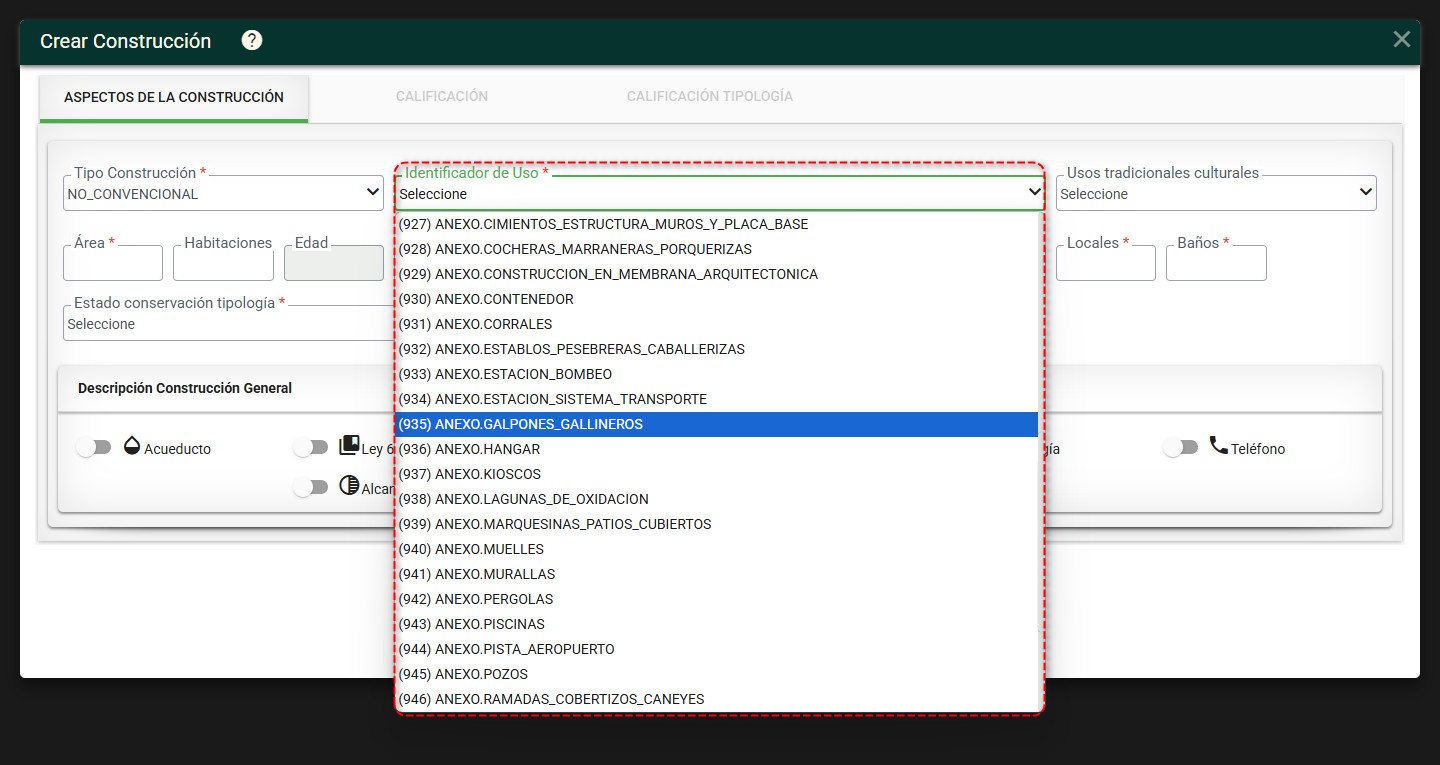Select option (928) ANEXO.COCHERAS_MARRANERAS_PORQUERIZAS

(717, 249)
